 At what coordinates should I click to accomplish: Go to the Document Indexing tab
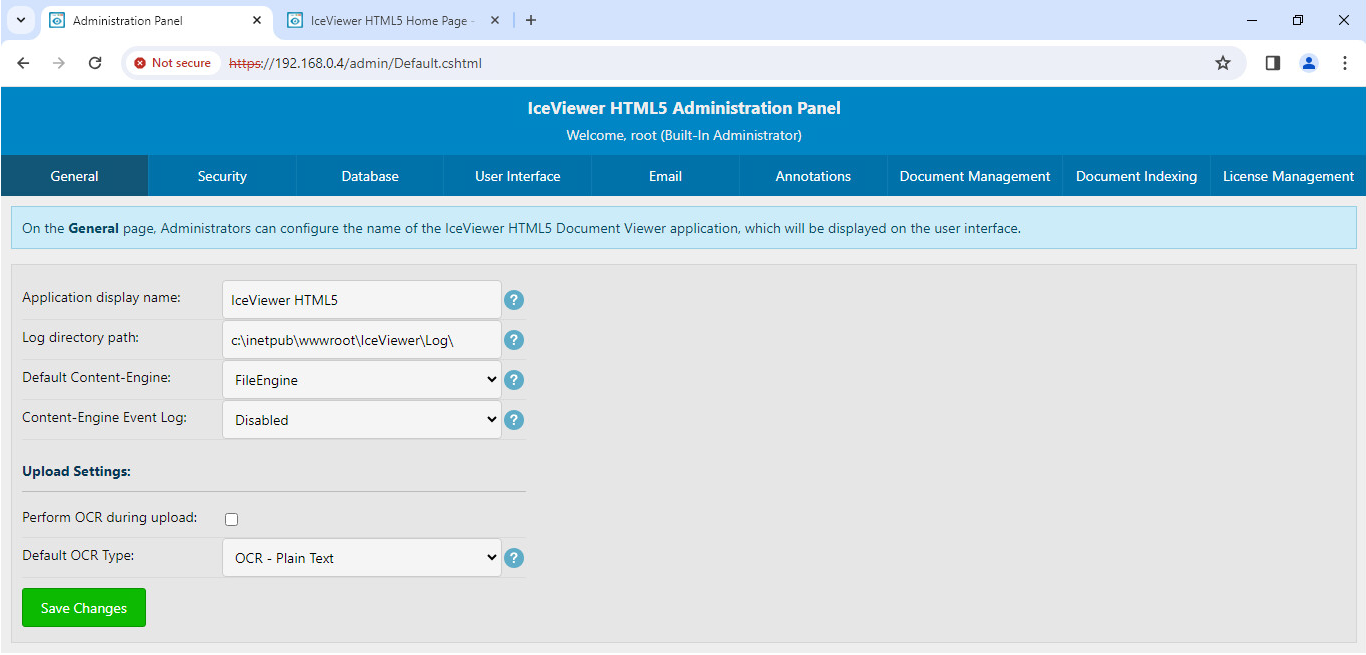pyautogui.click(x=1136, y=176)
